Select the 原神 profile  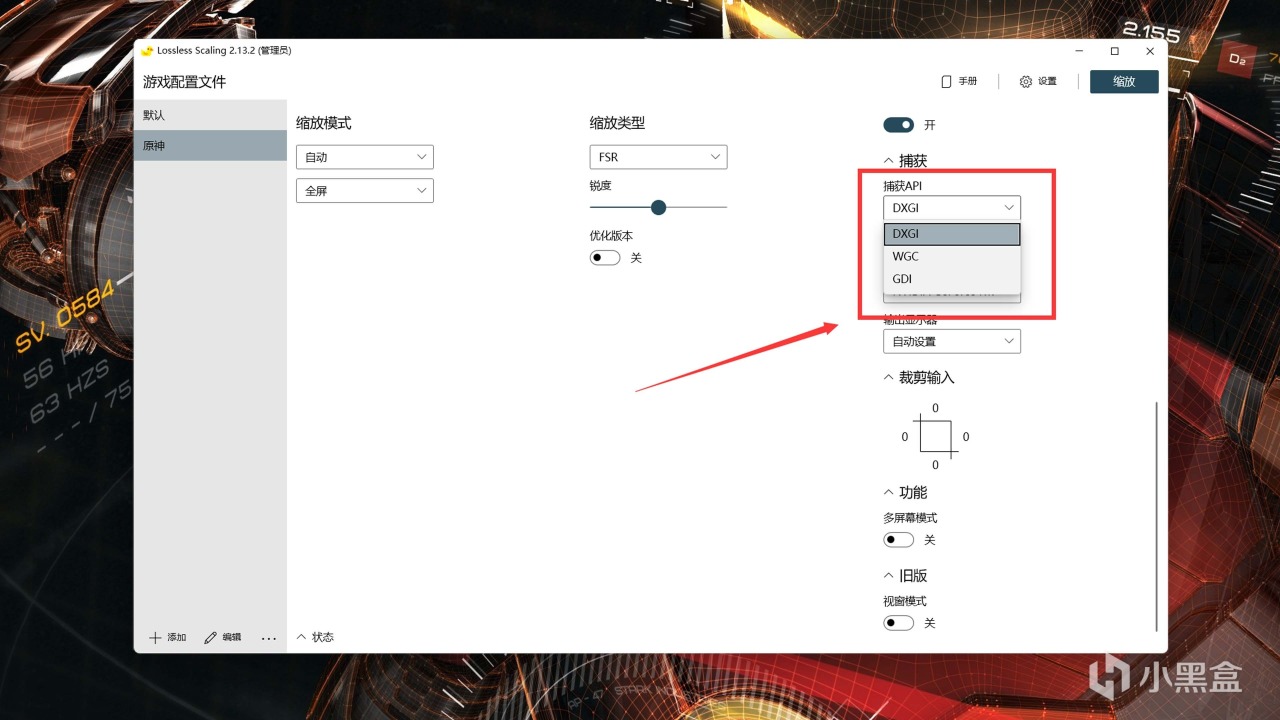tap(210, 145)
